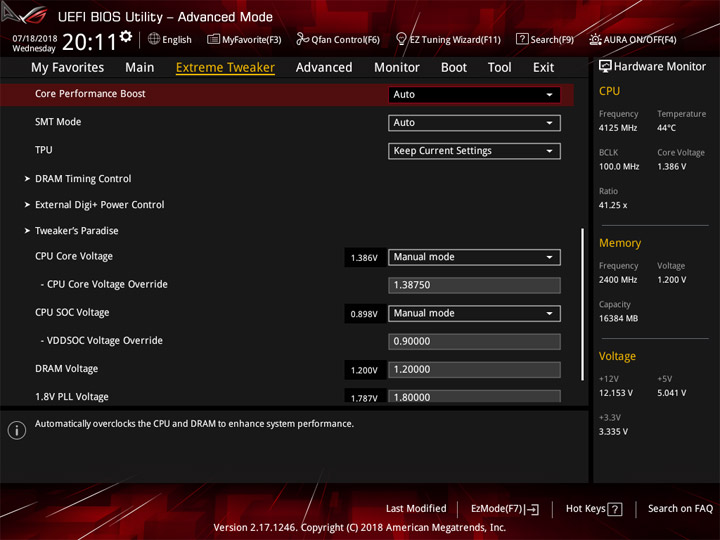
Task: Switch to the Main tab
Action: click(140, 68)
